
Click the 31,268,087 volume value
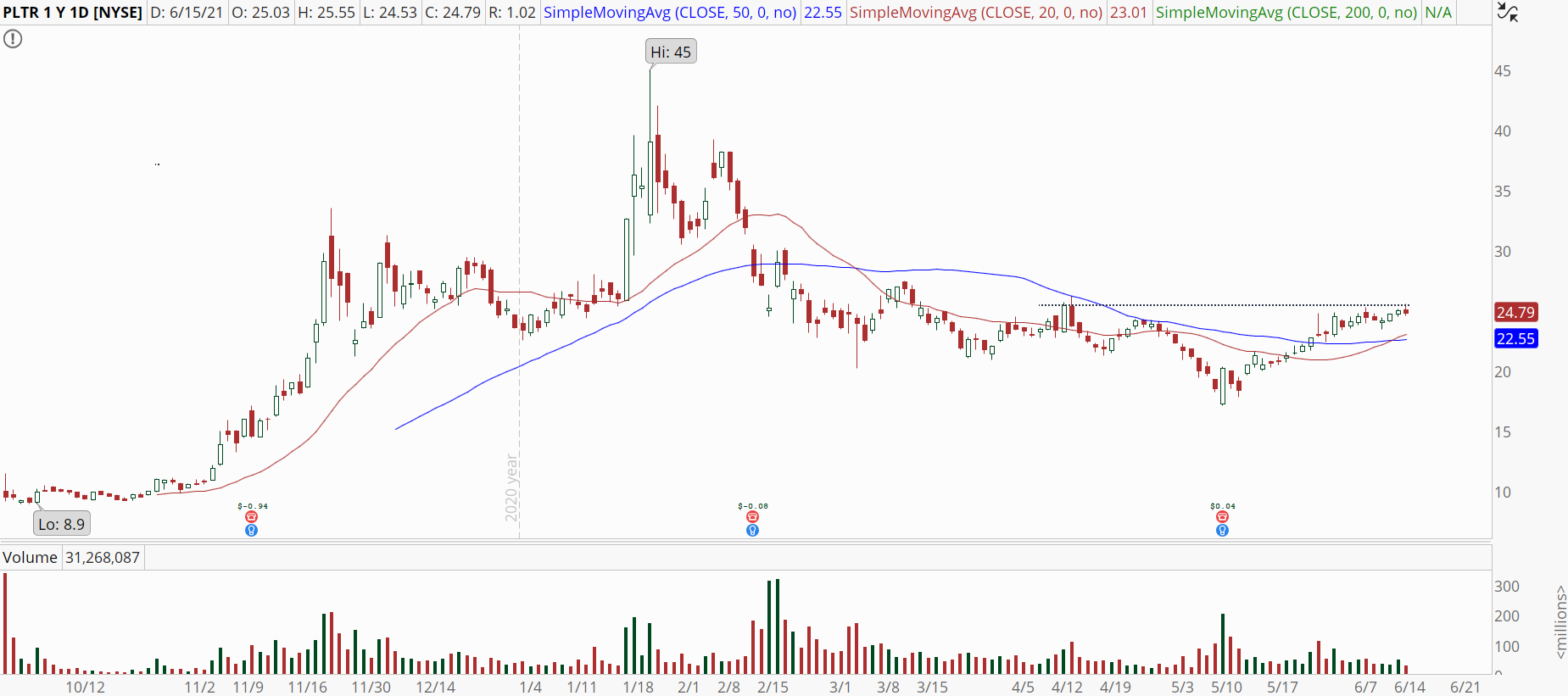(103, 557)
